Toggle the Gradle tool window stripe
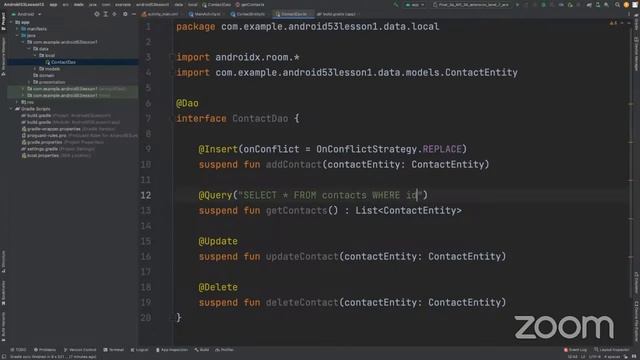 pos(636,23)
